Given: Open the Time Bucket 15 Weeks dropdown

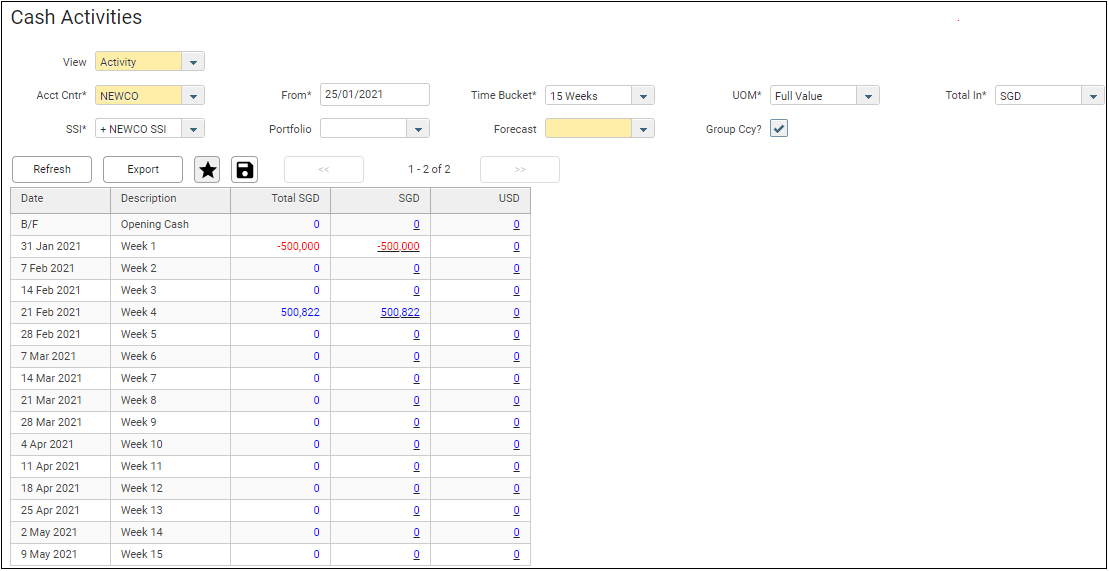Looking at the screenshot, I should tap(644, 96).
